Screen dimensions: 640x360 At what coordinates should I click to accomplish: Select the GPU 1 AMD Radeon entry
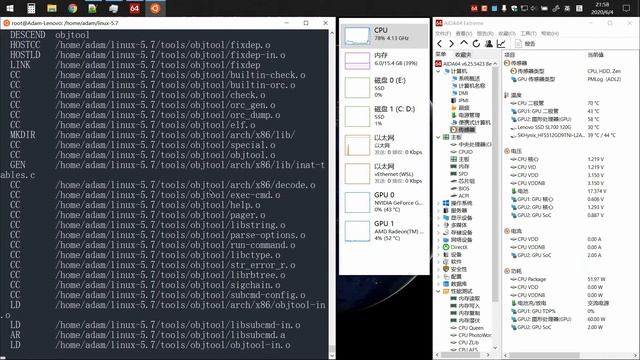(384, 230)
